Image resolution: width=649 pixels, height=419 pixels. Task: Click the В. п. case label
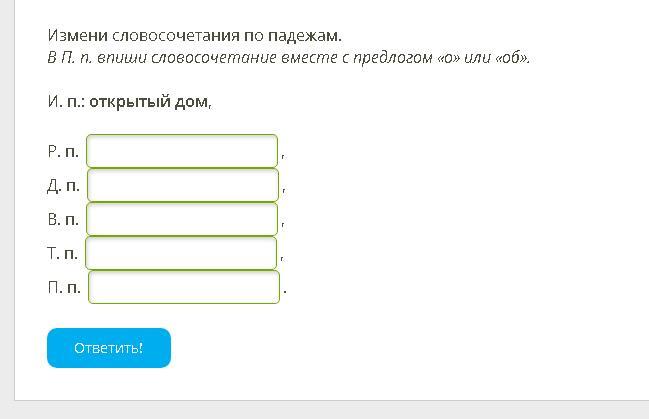coord(63,219)
